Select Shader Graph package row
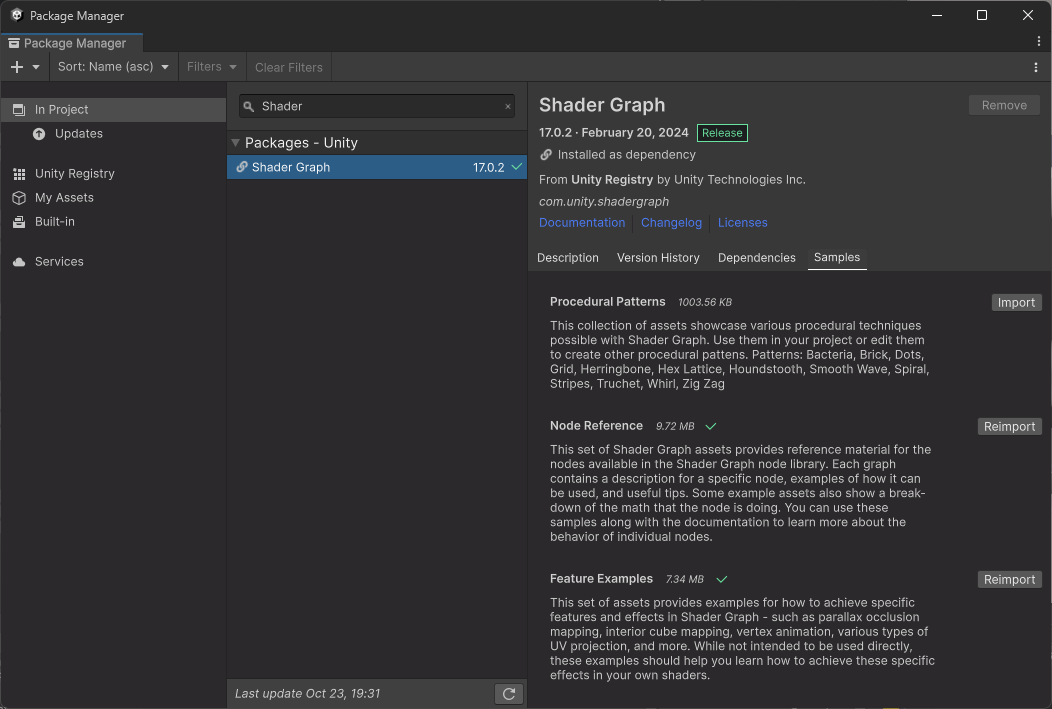The width and height of the screenshot is (1052, 709). tap(377, 167)
